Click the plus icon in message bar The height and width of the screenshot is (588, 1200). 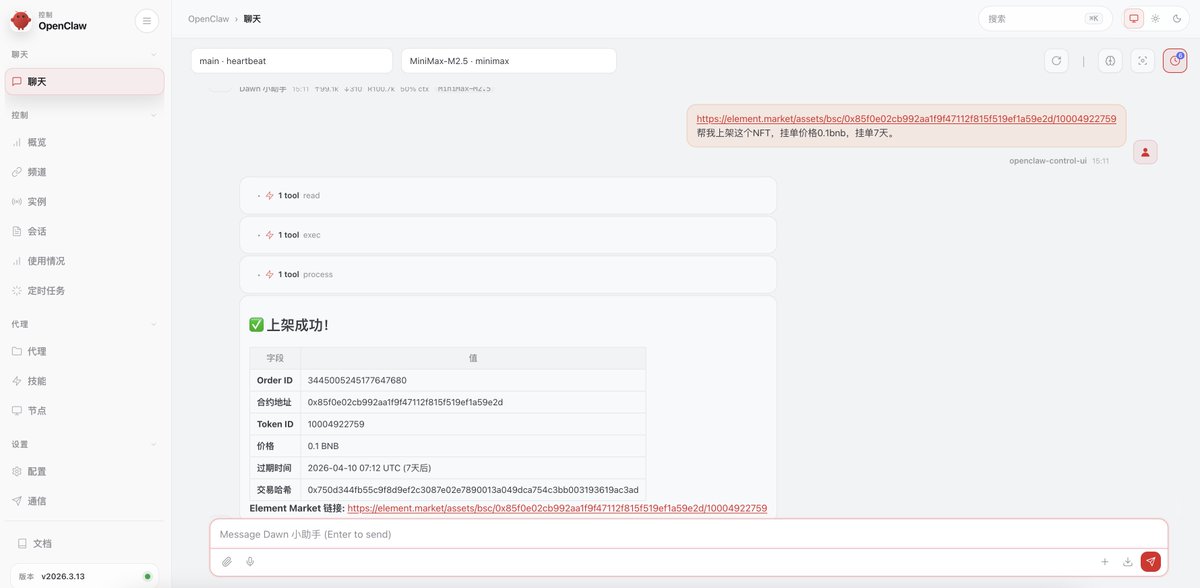1105,562
